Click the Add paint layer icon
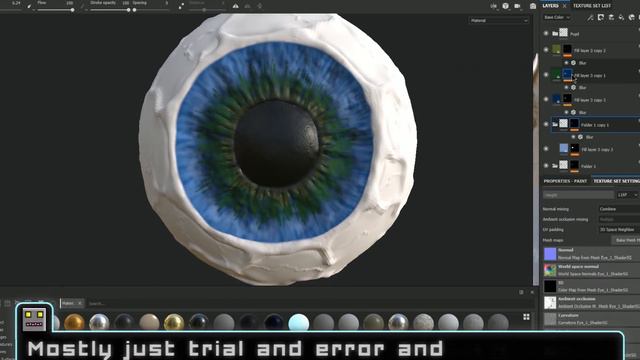 click(611, 17)
